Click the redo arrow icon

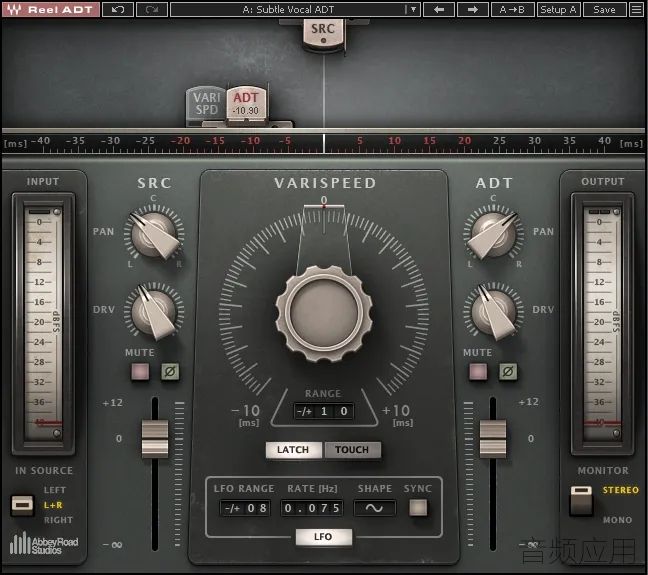tap(152, 10)
